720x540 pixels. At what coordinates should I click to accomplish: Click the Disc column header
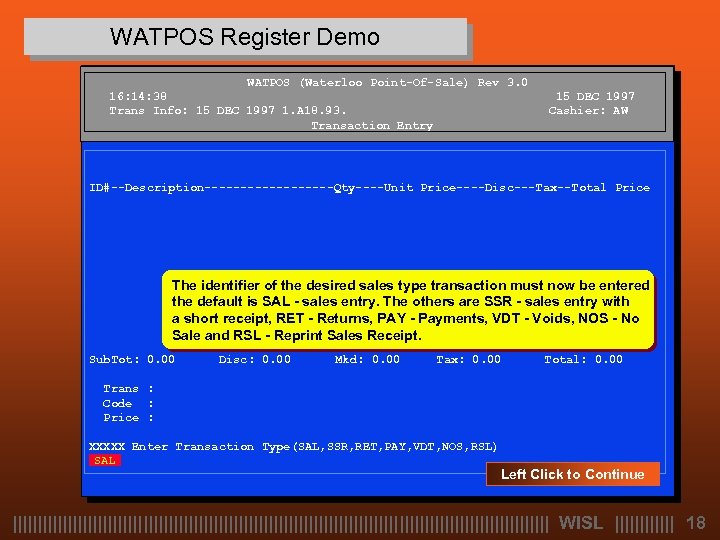click(x=499, y=188)
